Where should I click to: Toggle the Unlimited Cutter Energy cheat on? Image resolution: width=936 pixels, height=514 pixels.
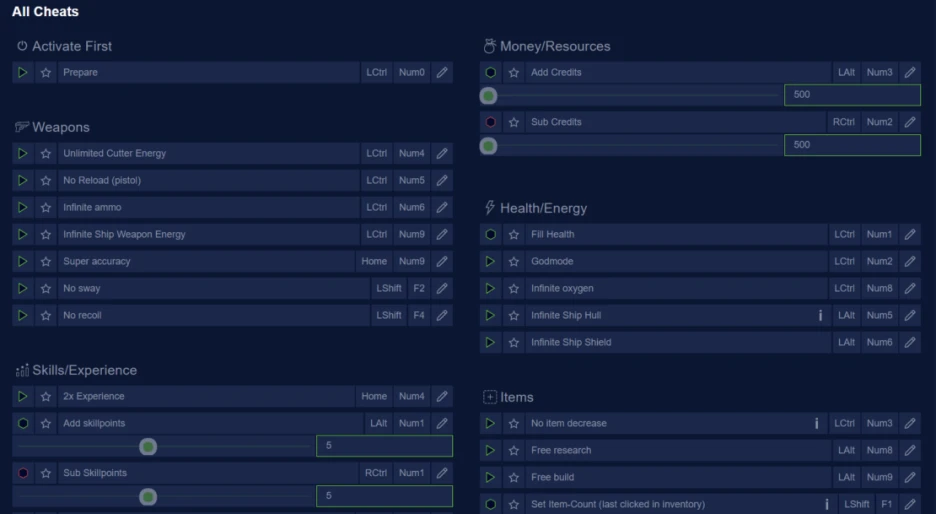[23, 153]
